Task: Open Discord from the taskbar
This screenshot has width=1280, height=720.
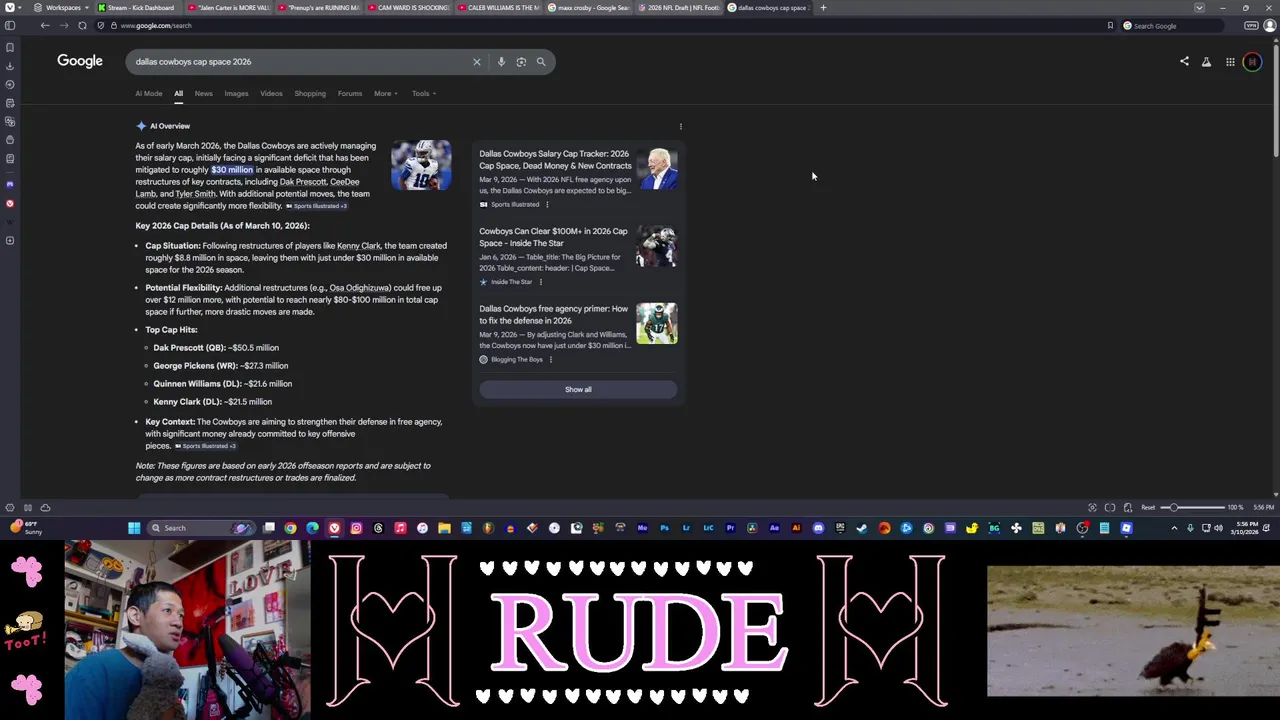Action: pos(818,528)
